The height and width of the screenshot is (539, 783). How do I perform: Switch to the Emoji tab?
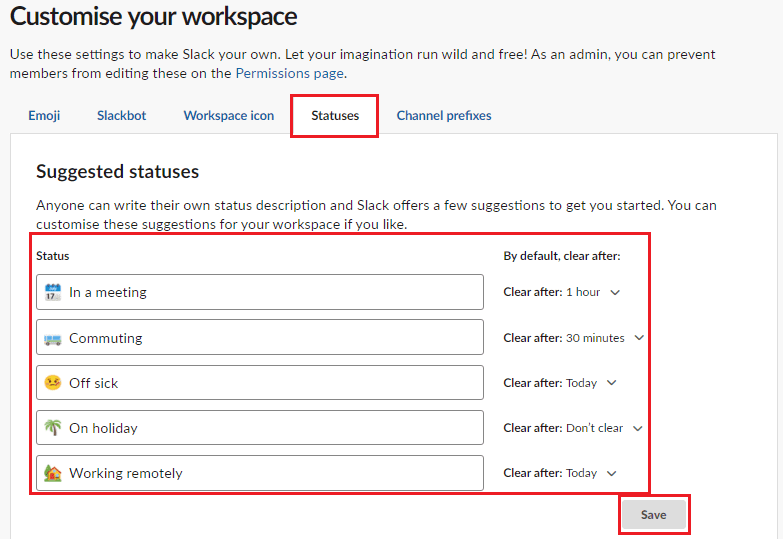(44, 116)
